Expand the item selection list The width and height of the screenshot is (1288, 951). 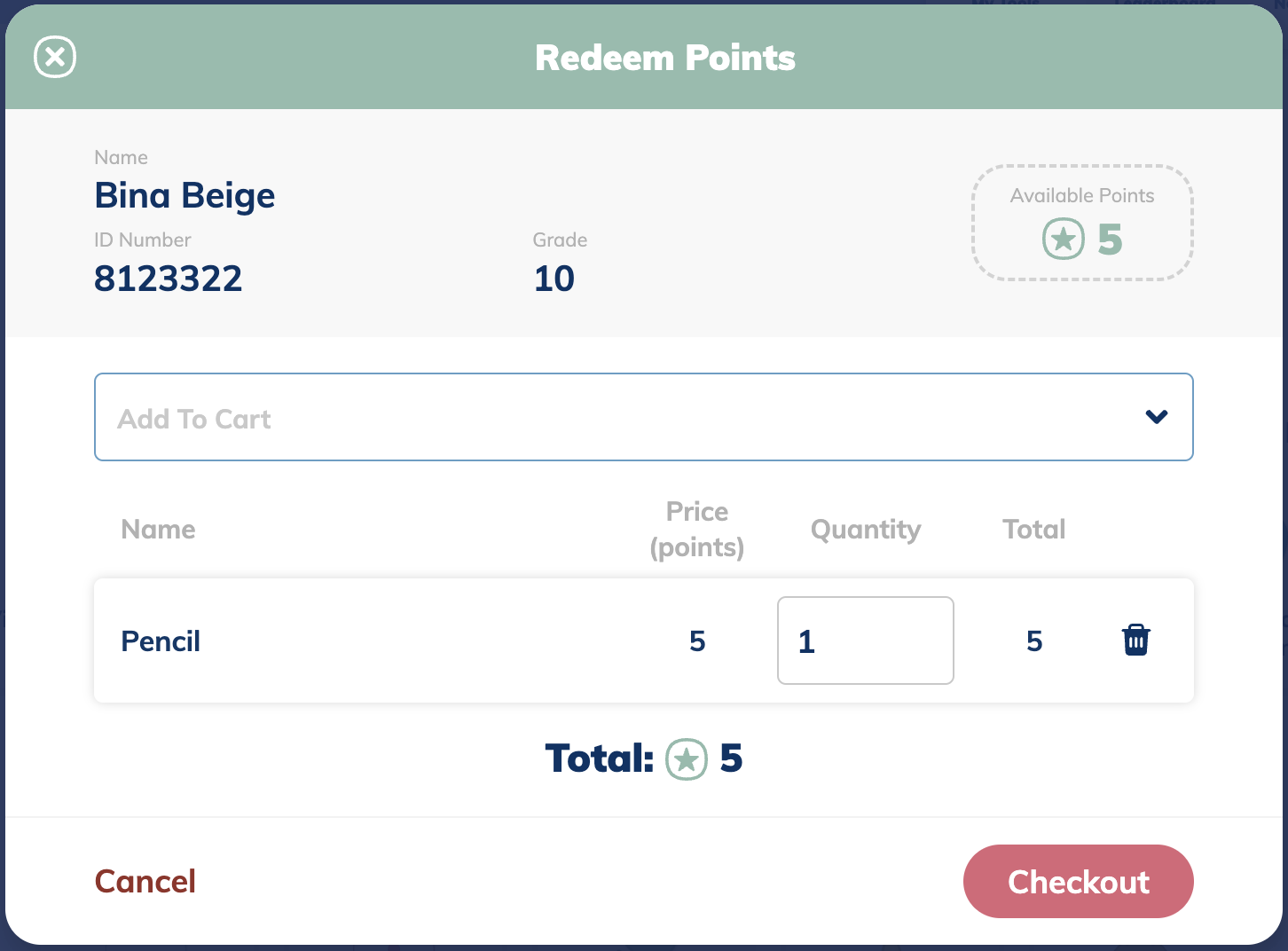644,417
